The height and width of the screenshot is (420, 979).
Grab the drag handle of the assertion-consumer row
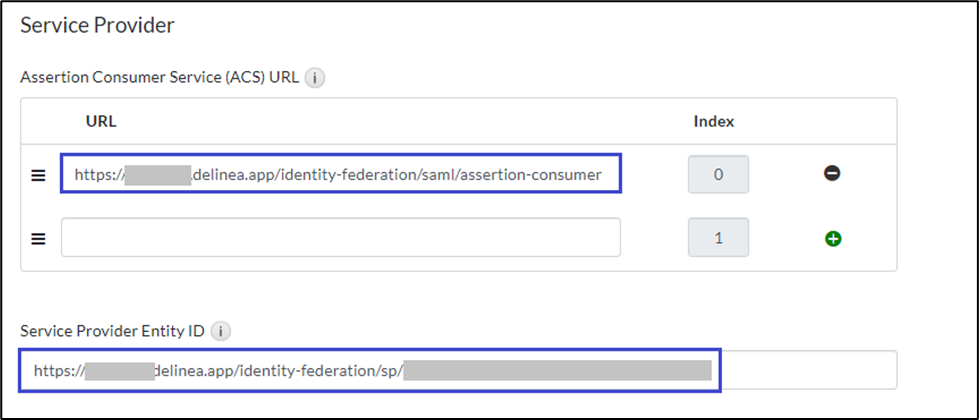[39, 175]
